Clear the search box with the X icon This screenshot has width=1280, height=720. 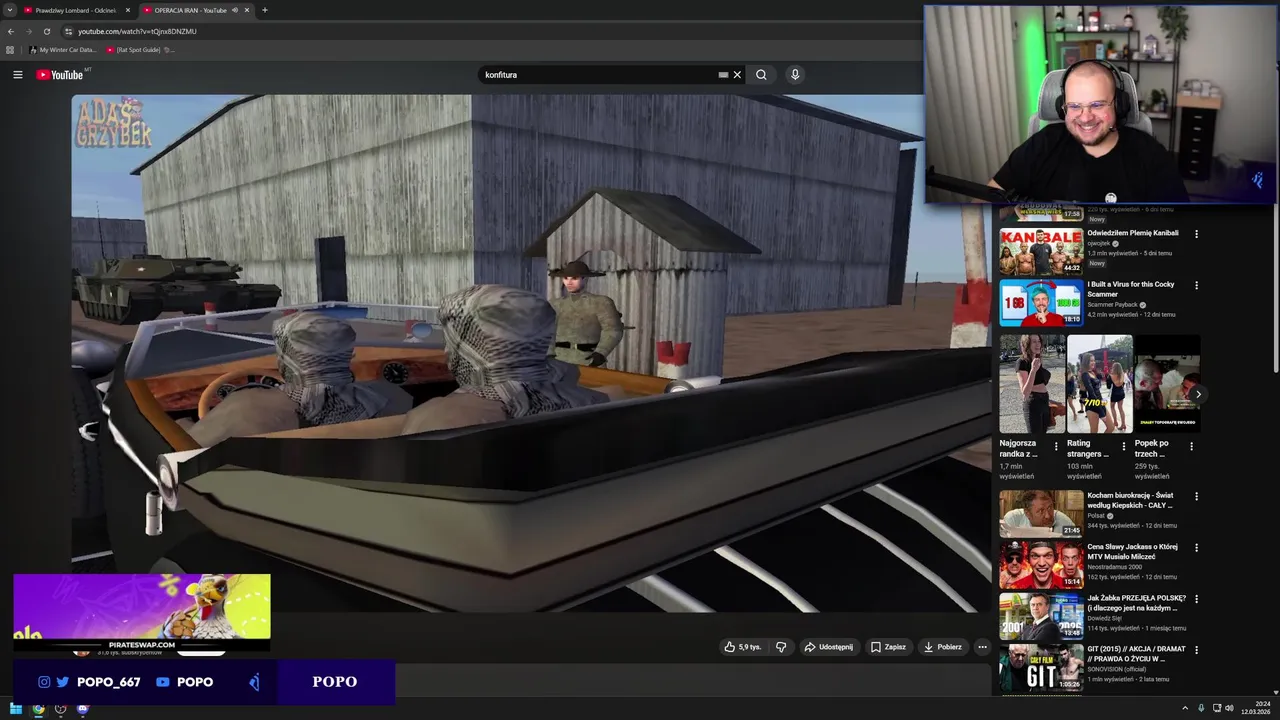737,75
